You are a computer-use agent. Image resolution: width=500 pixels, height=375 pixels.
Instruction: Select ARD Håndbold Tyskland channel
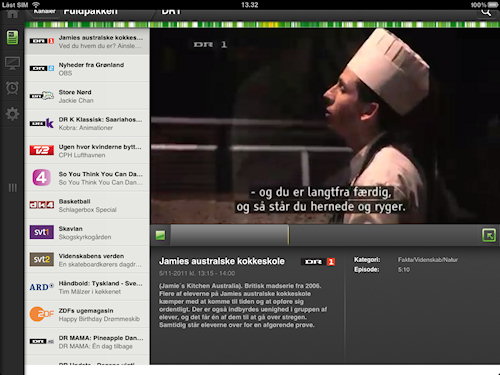[x=87, y=287]
